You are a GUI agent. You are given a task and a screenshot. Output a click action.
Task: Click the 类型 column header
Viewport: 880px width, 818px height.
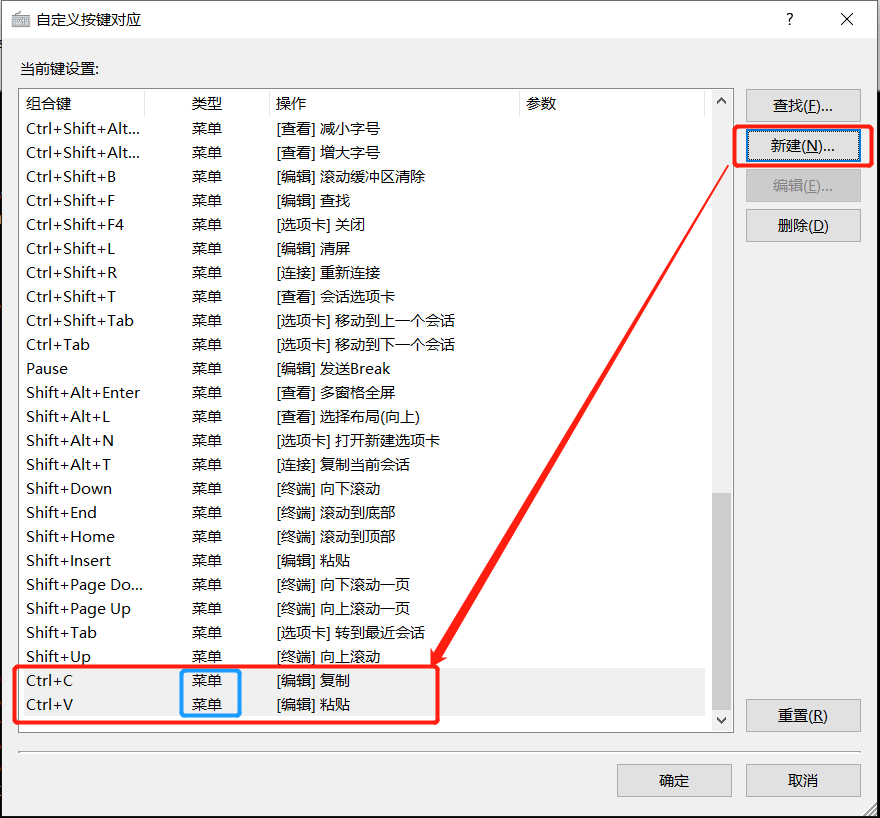pyautogui.click(x=207, y=103)
